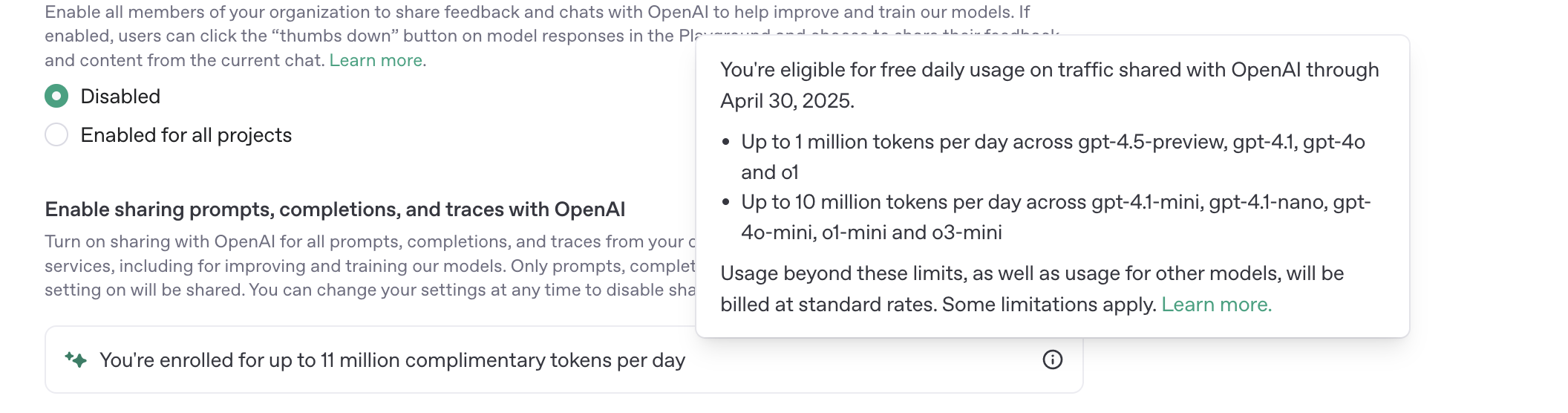Click the bullet dot before 'Up to 10 million'
Screen dimensions: 1568x413
pos(726,202)
